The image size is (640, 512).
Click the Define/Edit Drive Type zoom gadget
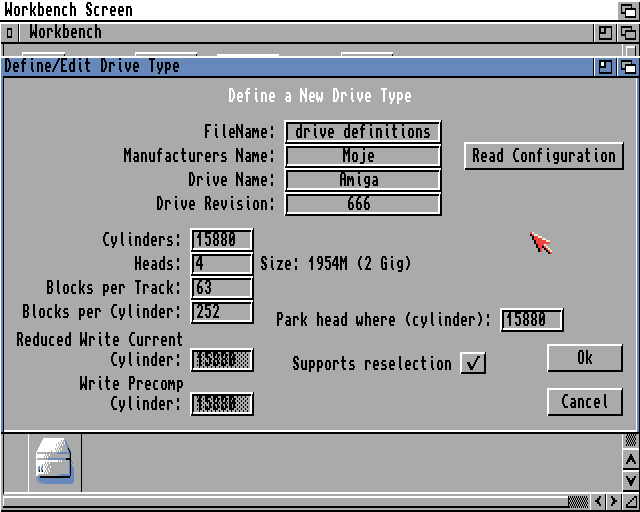(x=606, y=67)
